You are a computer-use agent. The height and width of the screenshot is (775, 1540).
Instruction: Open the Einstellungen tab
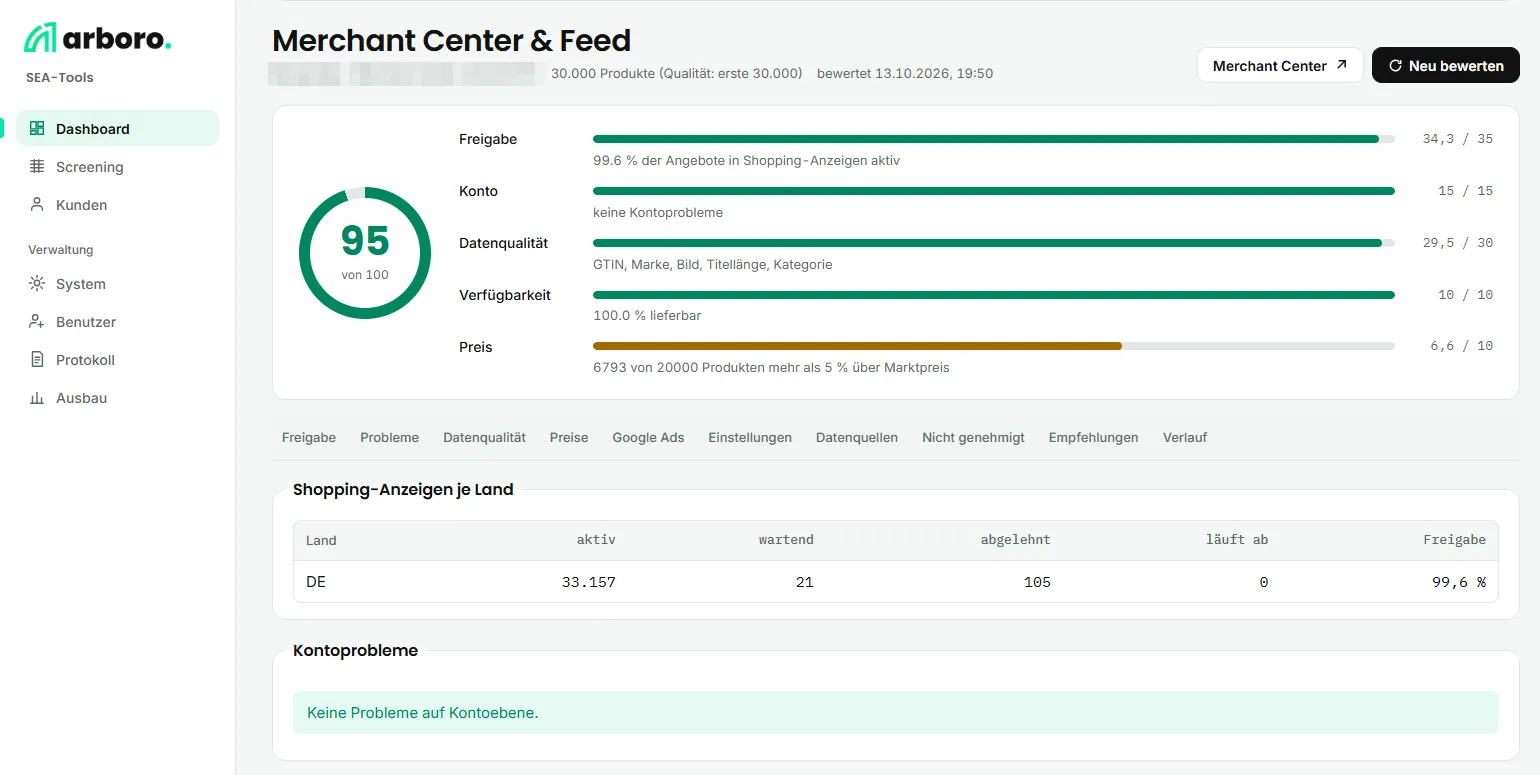point(750,437)
